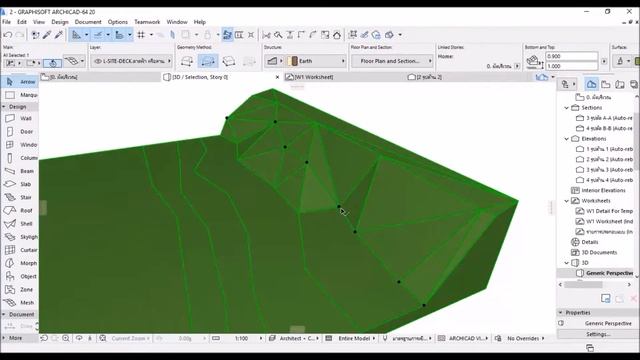This screenshot has height=360, width=640.
Task: Open the View Map in Navigator
Action: tap(606, 84)
